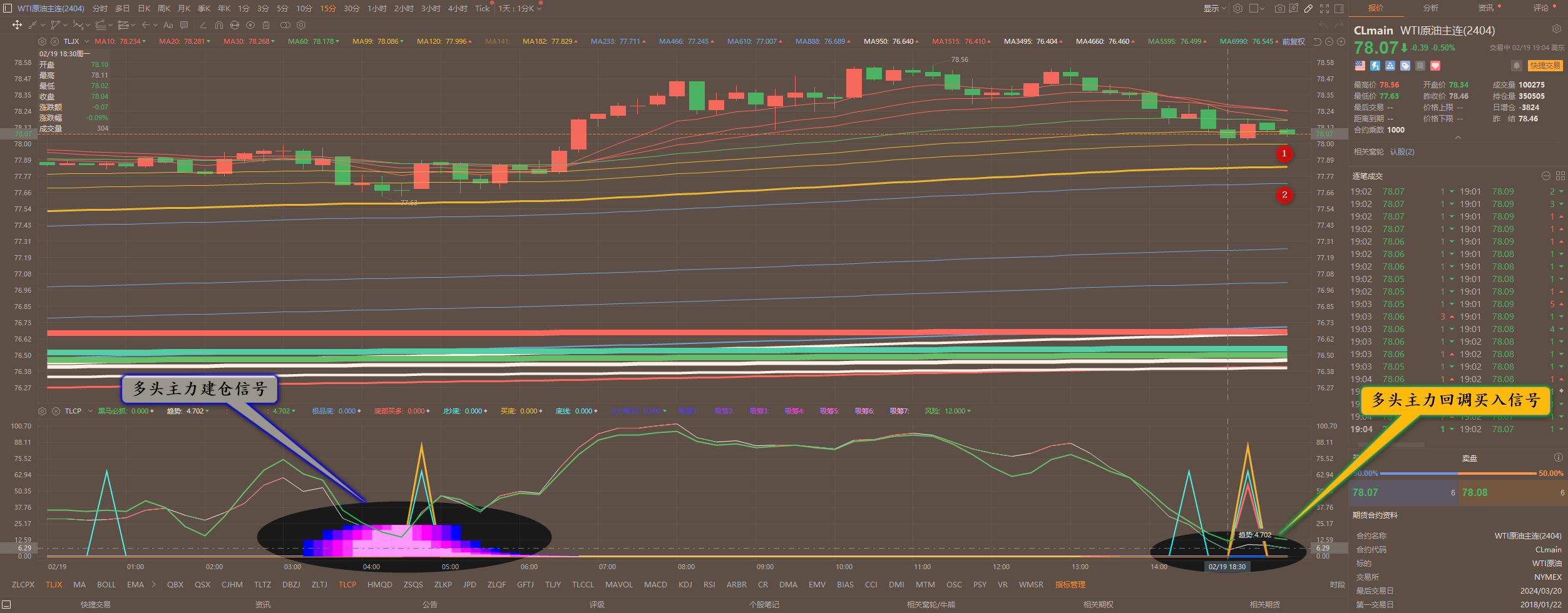
Task: Switch to the 日K timeframe
Action: point(144,8)
